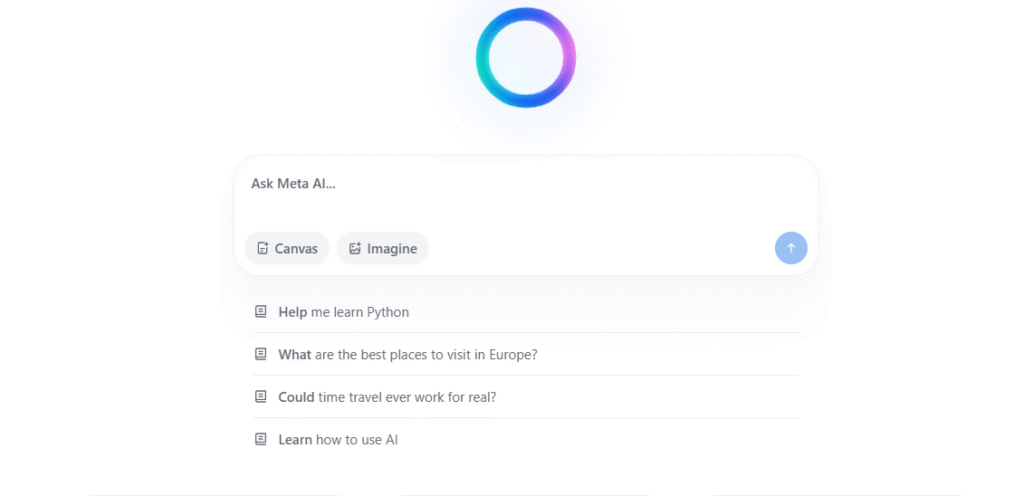Select Could time travel ever work for real
This screenshot has width=1024, height=496.
[x=526, y=397]
